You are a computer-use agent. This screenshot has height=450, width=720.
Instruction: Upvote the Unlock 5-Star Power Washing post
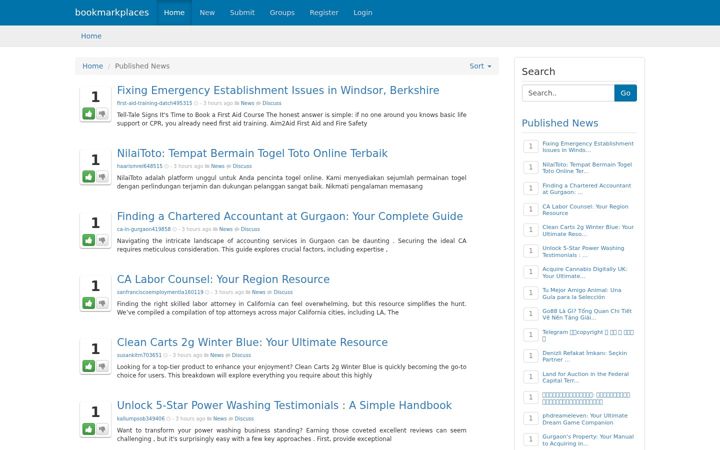(x=89, y=429)
